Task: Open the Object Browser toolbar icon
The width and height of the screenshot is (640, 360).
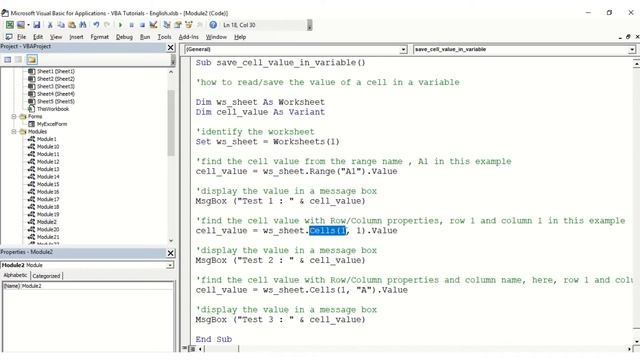Action: click(x=189, y=25)
